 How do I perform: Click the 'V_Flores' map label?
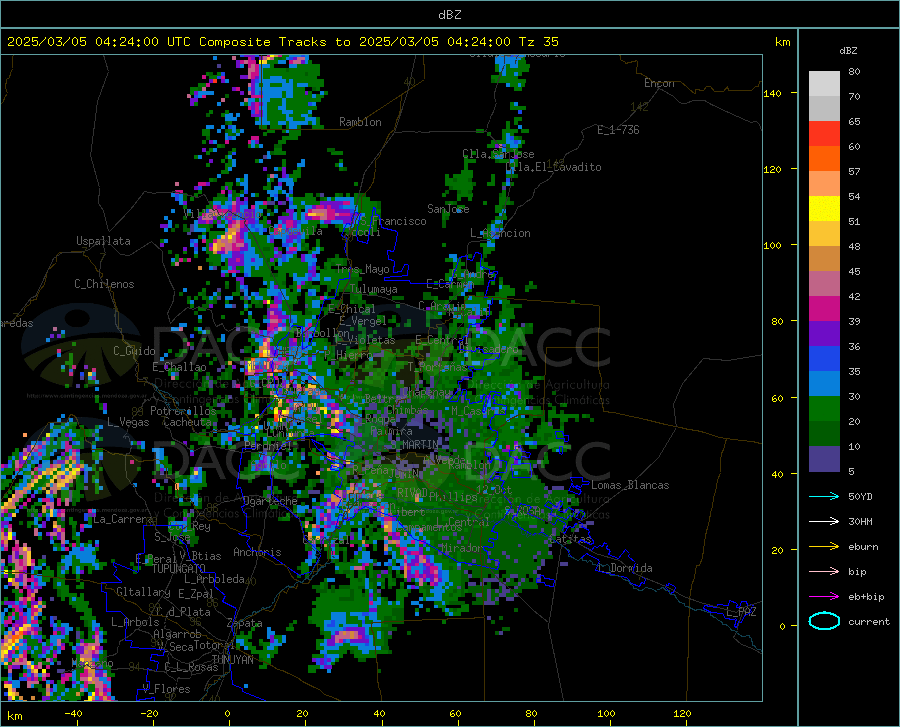[166, 689]
